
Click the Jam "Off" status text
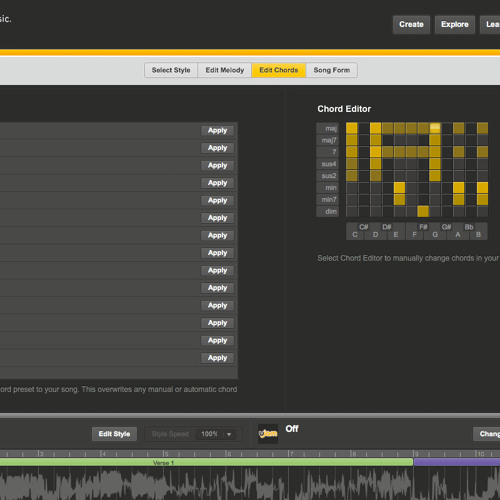point(292,429)
